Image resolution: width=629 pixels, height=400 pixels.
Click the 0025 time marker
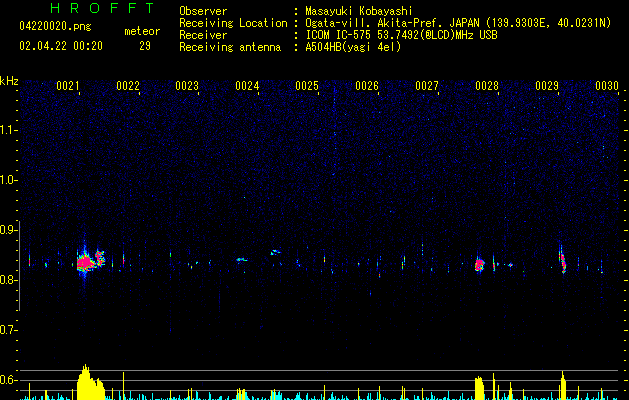(x=307, y=86)
